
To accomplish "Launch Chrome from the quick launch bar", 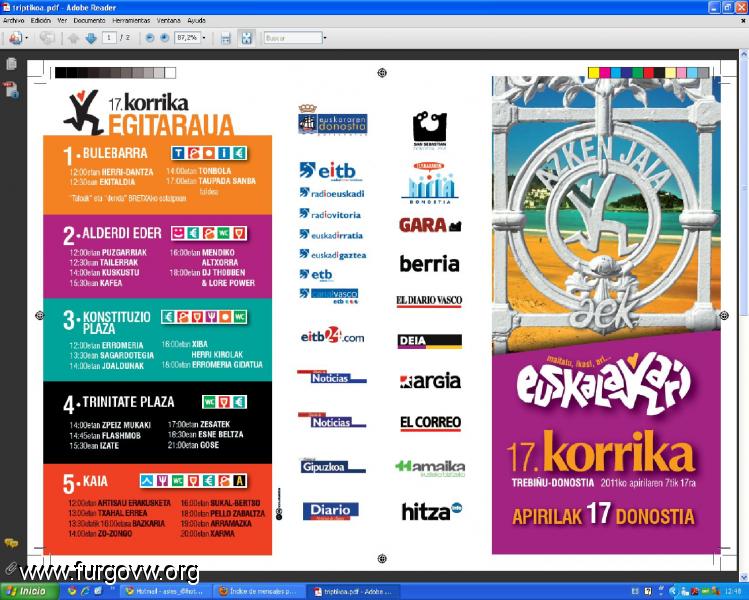I will tap(72, 591).
